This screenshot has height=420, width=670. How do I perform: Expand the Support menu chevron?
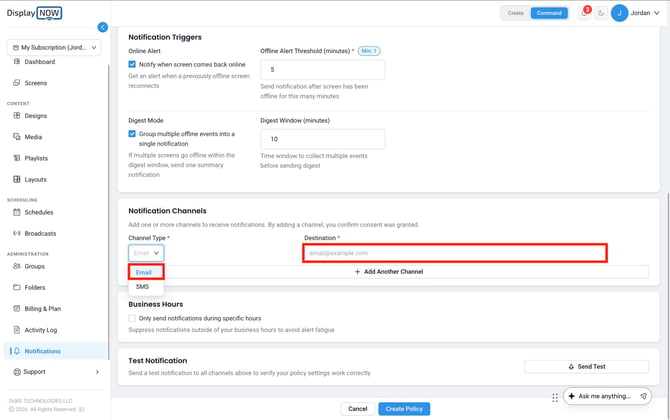click(97, 372)
